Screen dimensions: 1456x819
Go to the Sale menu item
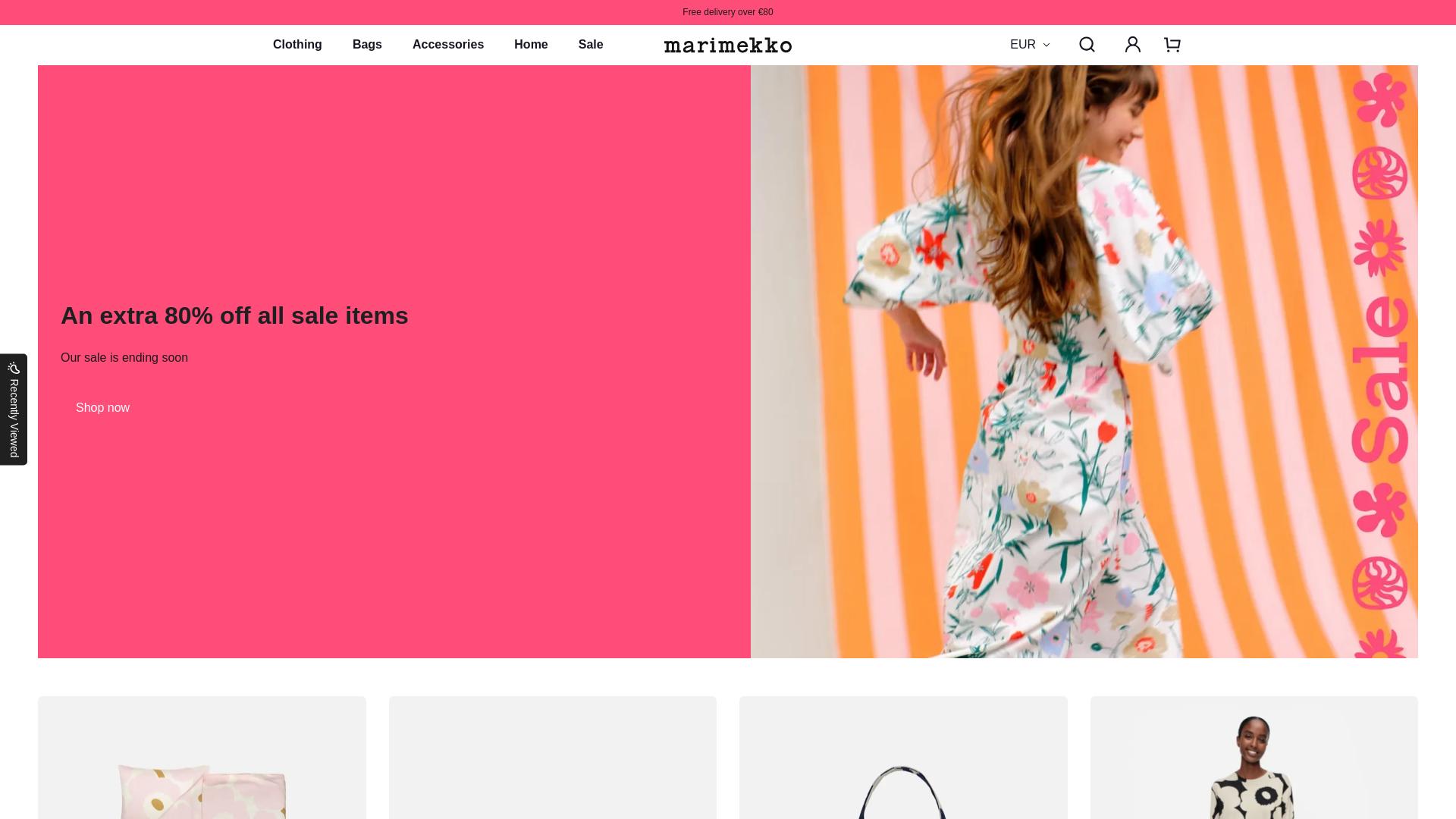pos(591,45)
